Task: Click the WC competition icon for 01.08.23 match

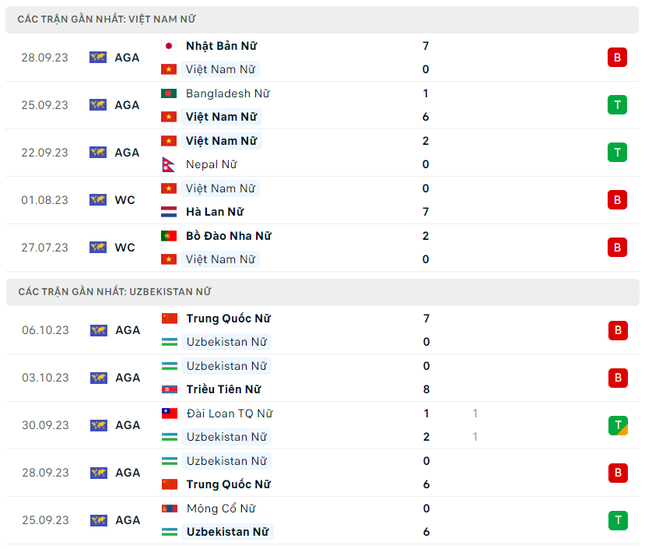Action: click(98, 200)
